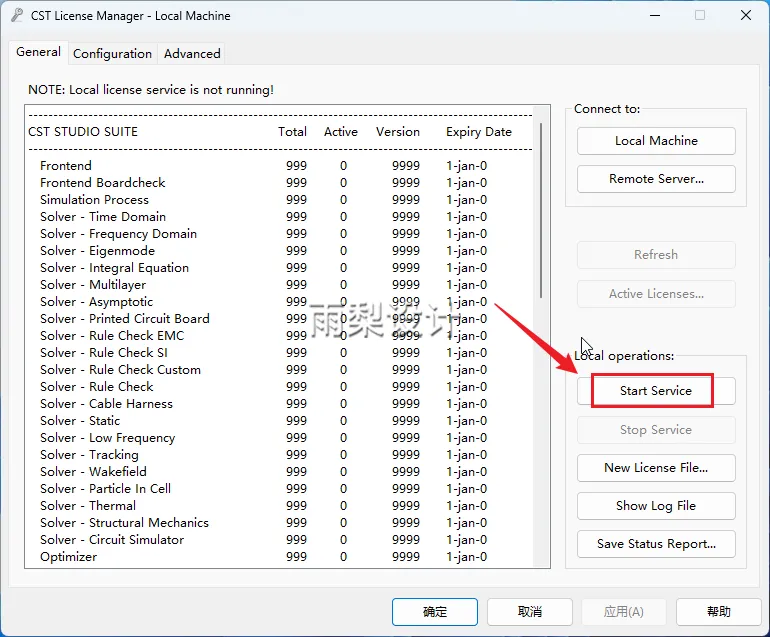Show the log file
Image resolution: width=770 pixels, height=637 pixels.
[656, 506]
